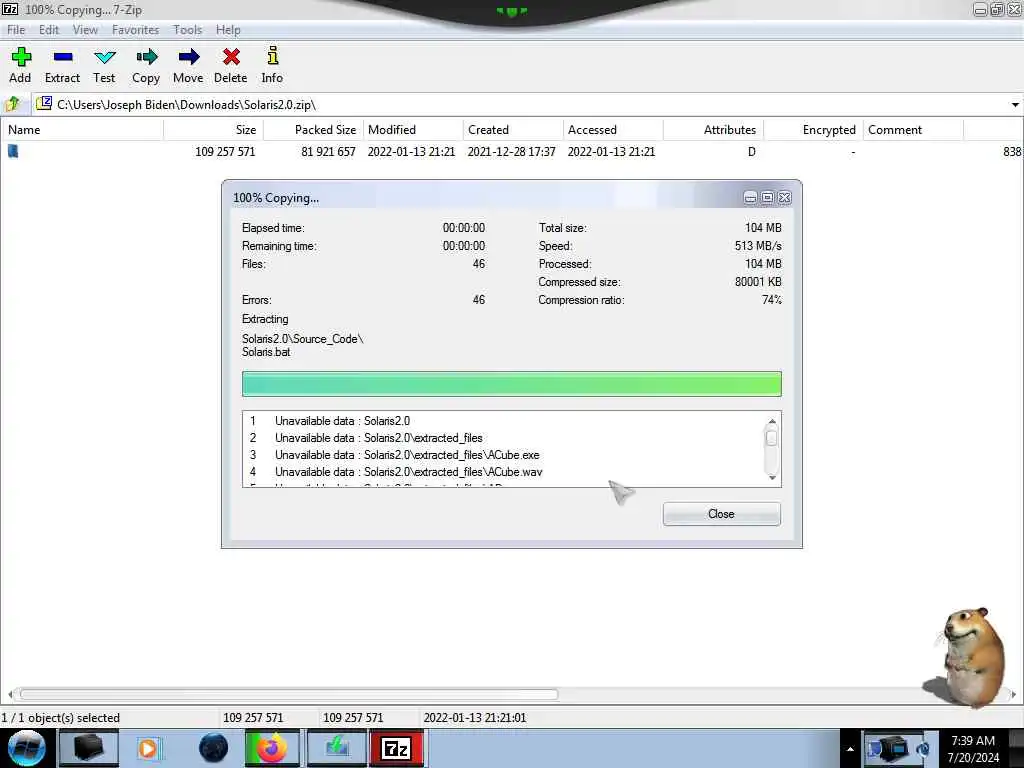1024x768 pixels.
Task: Sort by Attributes column header
Action: pos(713,129)
